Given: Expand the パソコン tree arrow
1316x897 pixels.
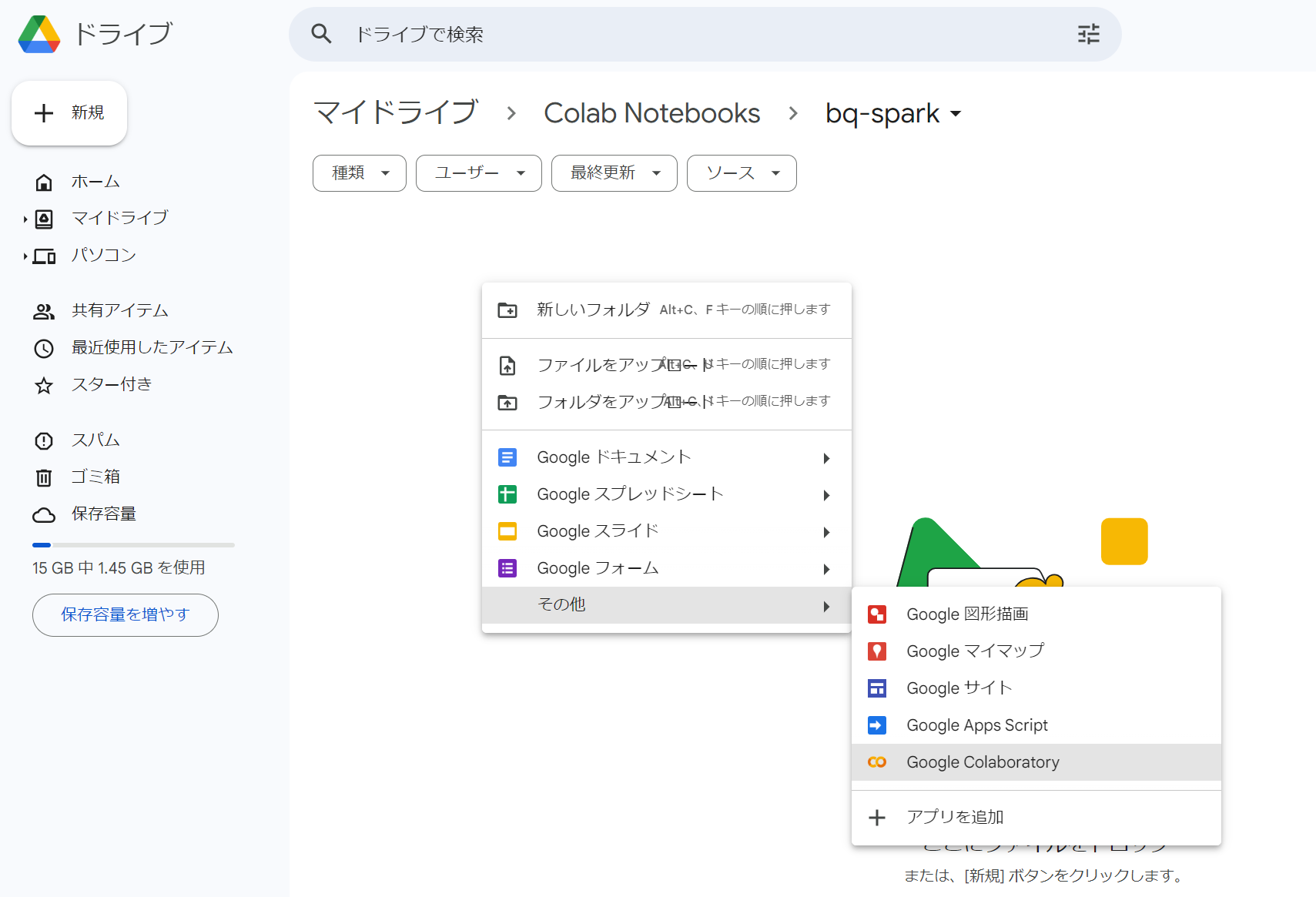Looking at the screenshot, I should coord(25,256).
